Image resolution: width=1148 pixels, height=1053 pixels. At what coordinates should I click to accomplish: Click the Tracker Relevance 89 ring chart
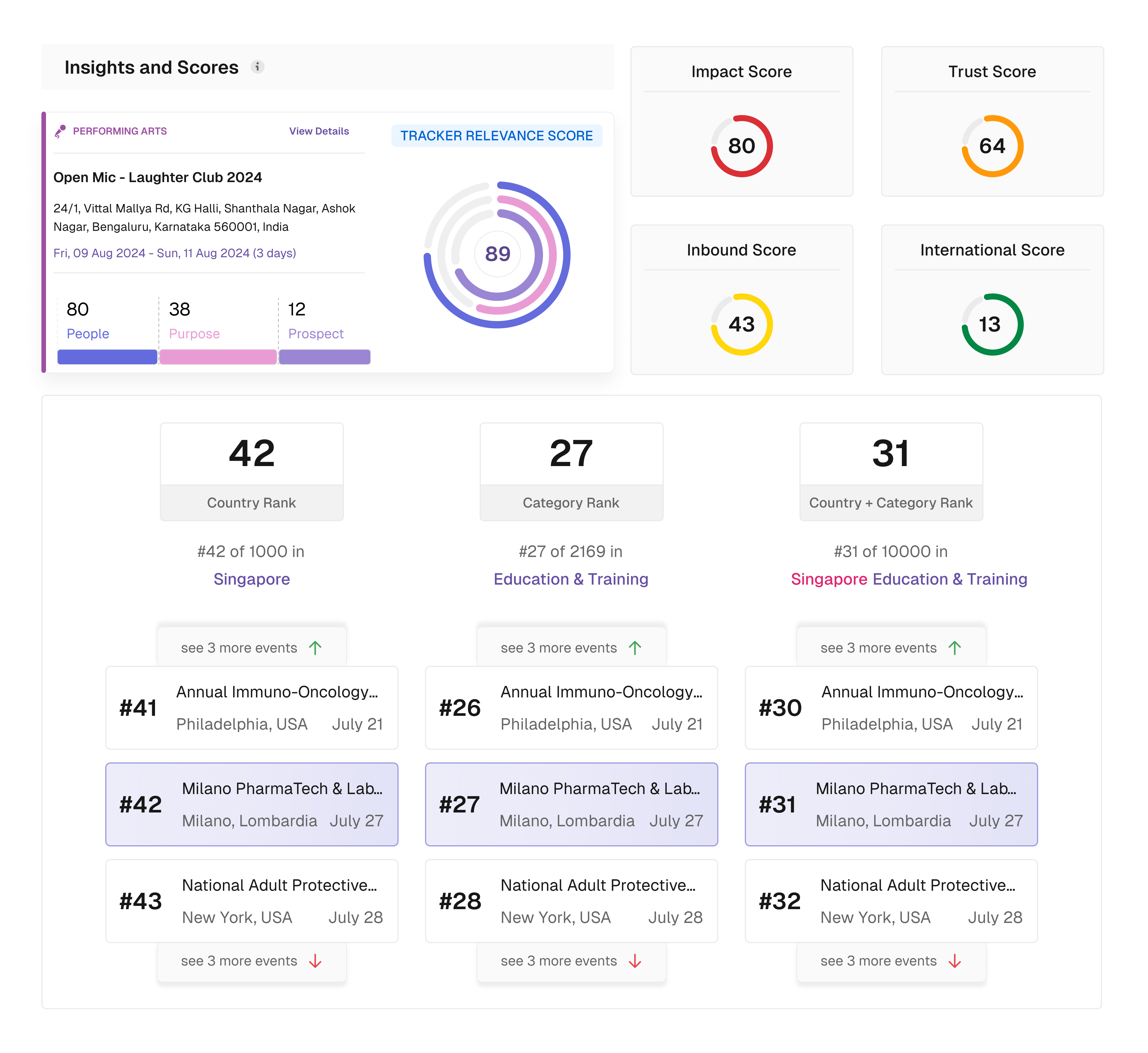pos(497,254)
